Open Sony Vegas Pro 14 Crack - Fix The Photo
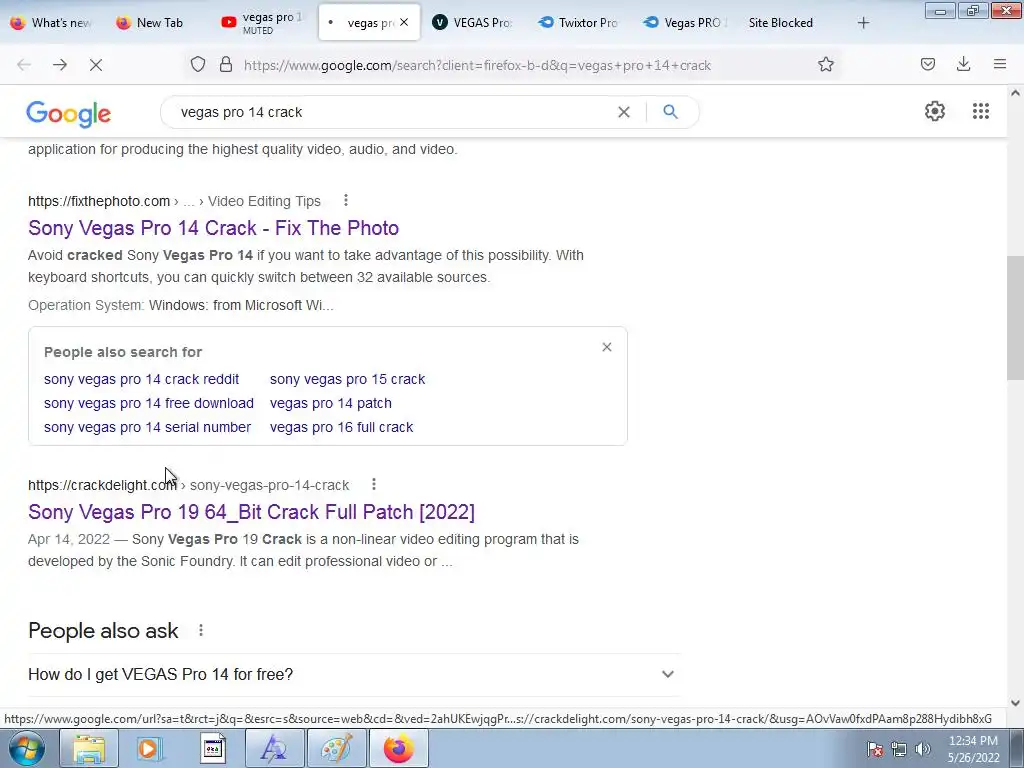 click(x=214, y=228)
